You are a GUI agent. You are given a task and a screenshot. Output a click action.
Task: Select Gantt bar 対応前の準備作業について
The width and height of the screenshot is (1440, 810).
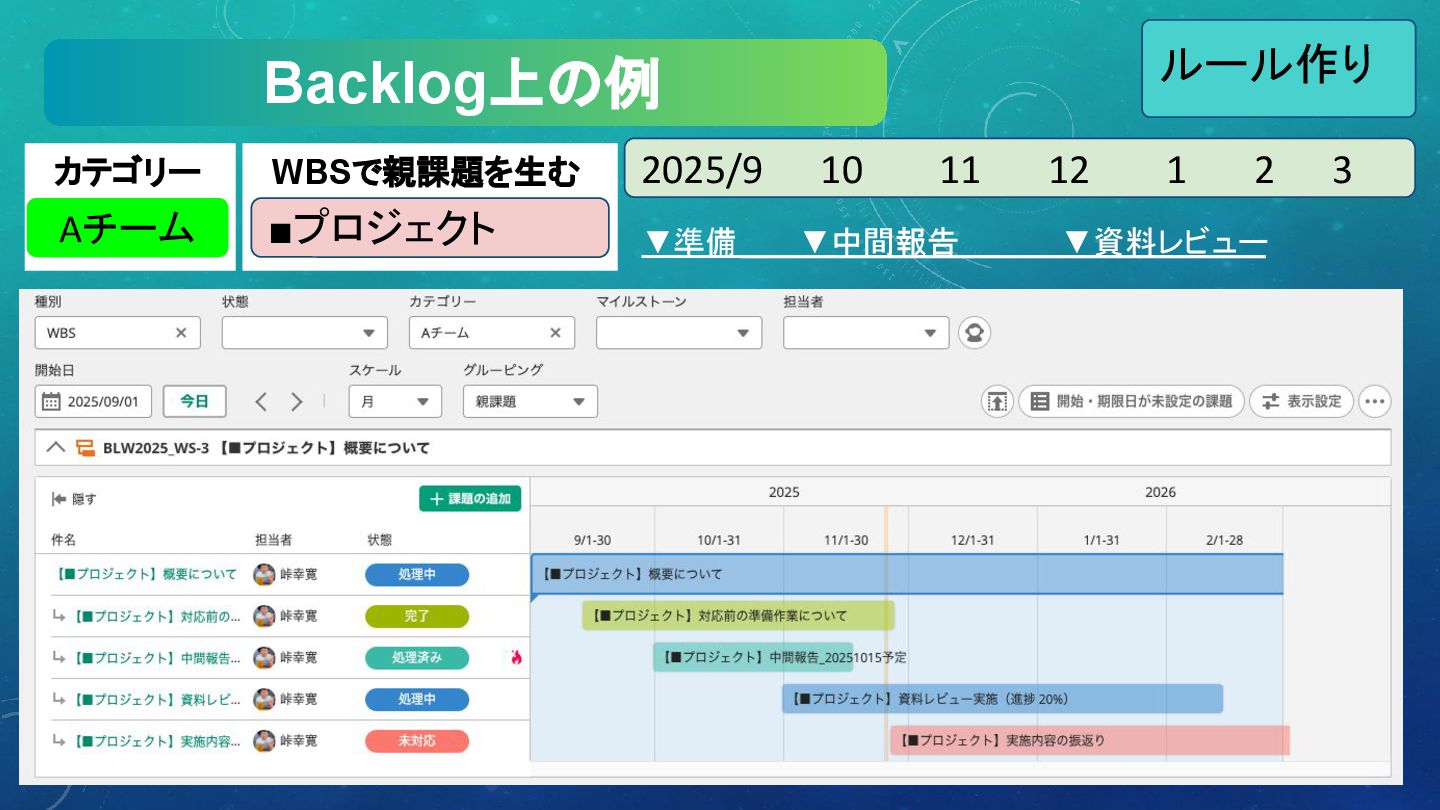(x=738, y=616)
